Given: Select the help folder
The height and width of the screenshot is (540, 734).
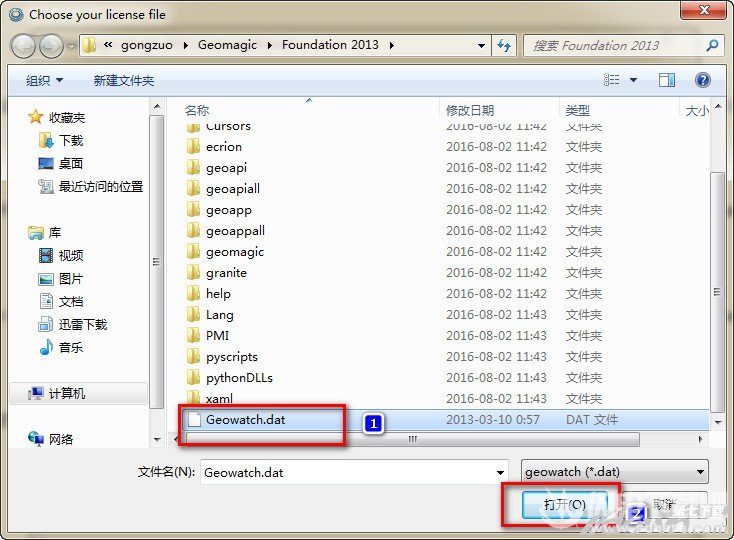Looking at the screenshot, I should point(218,293).
